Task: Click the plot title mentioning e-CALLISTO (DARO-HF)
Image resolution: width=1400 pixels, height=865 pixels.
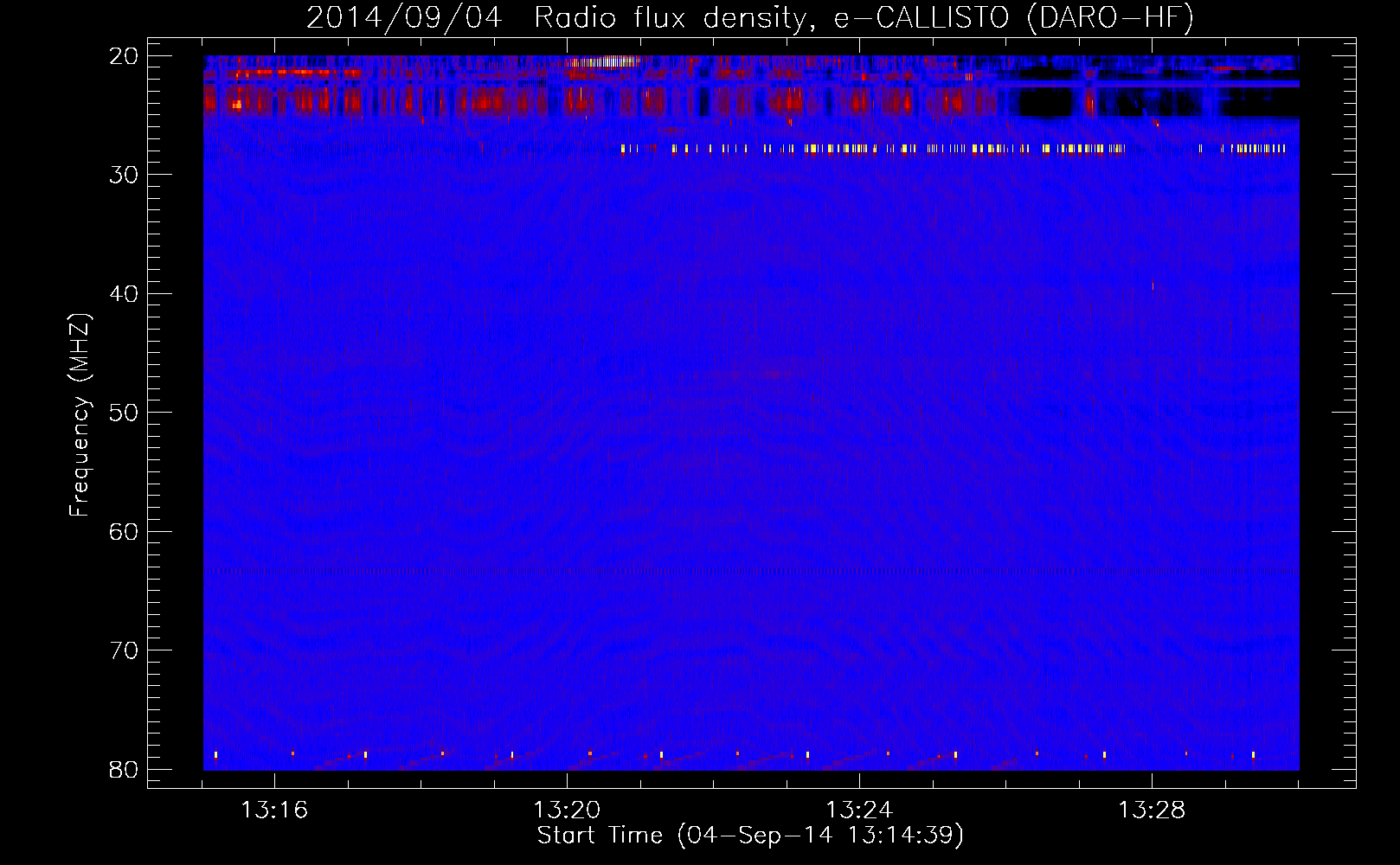Action: point(750,17)
